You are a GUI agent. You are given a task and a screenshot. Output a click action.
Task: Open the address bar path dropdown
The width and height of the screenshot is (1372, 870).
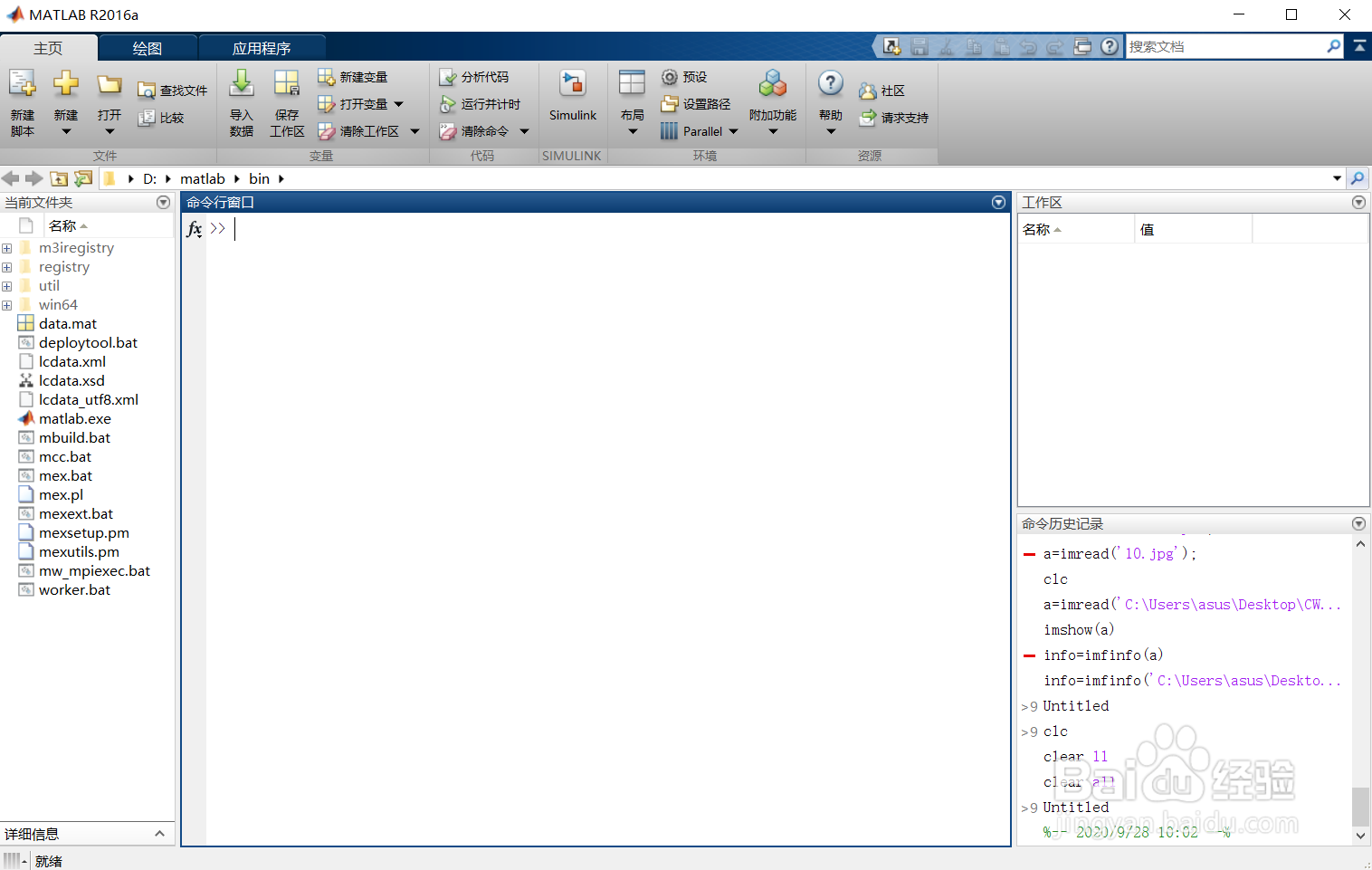click(x=1337, y=178)
